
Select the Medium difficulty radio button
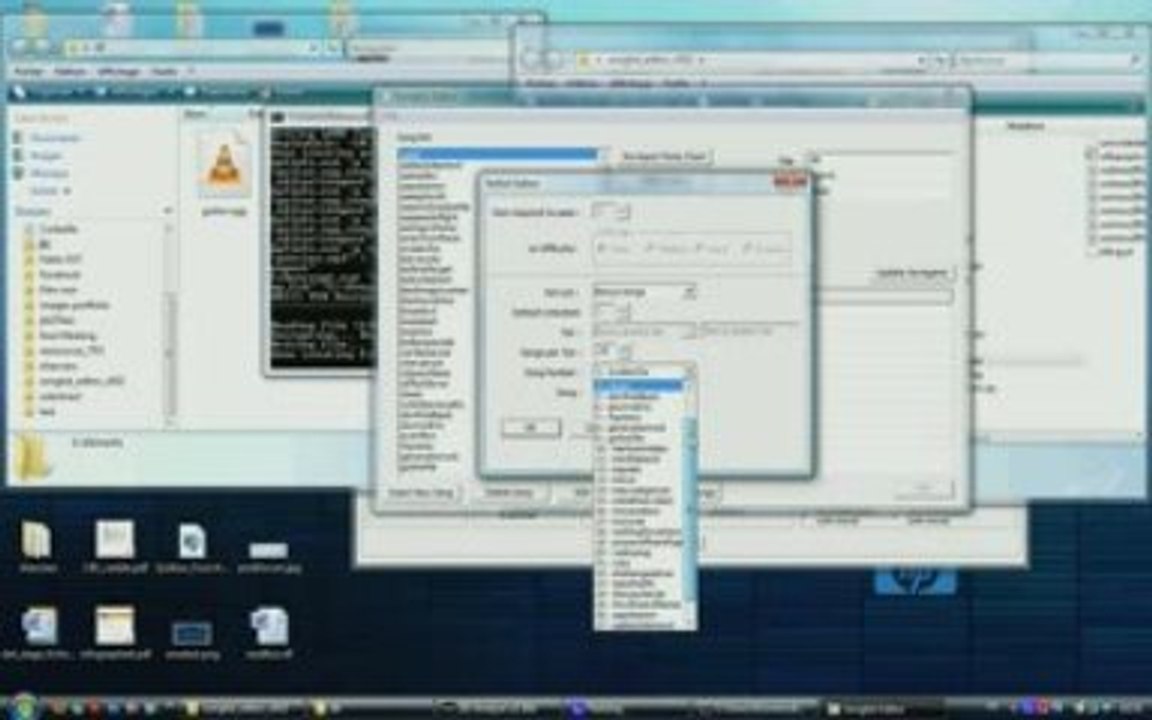click(x=664, y=249)
